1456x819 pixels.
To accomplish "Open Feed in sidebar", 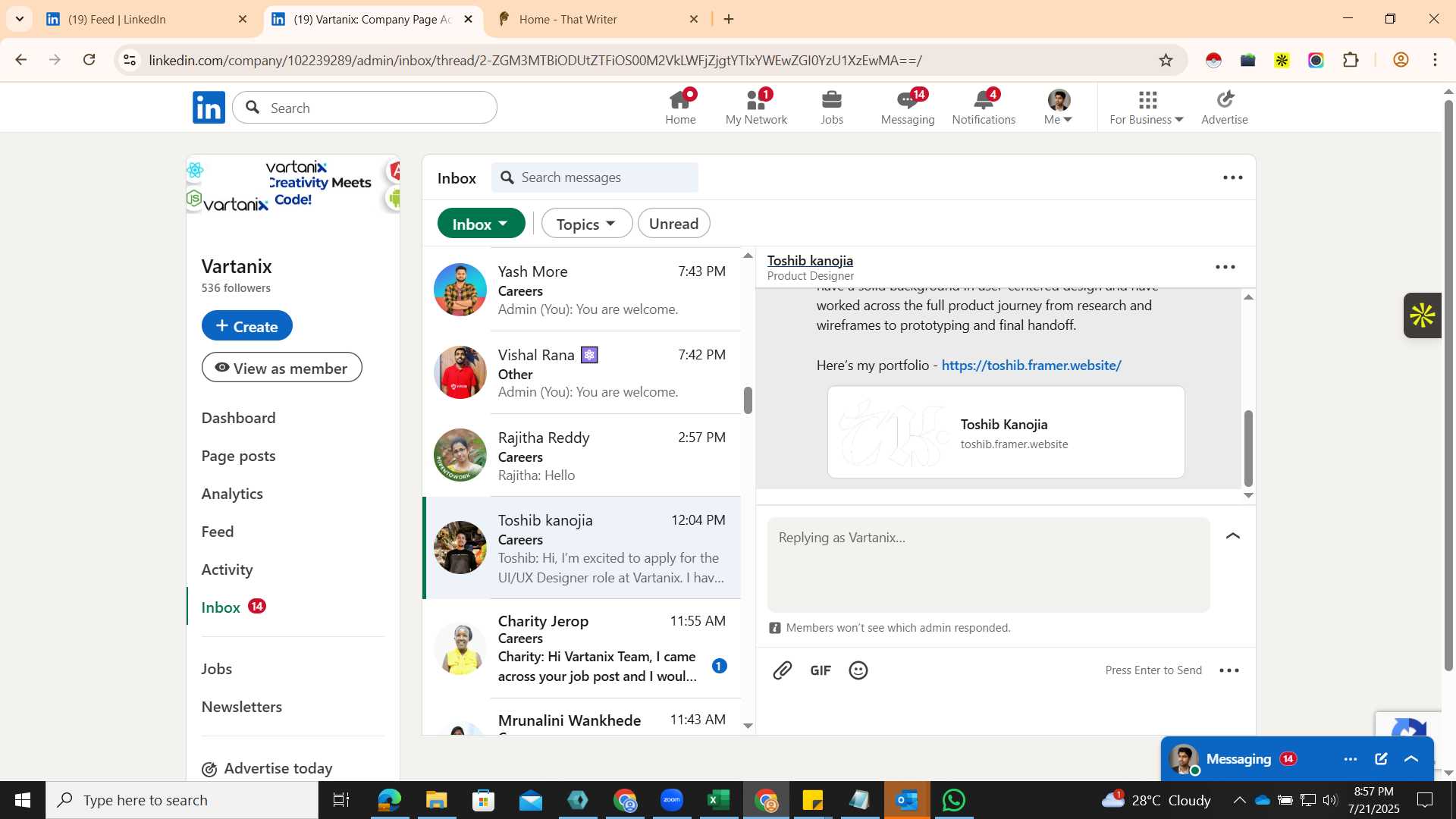I will [x=217, y=532].
